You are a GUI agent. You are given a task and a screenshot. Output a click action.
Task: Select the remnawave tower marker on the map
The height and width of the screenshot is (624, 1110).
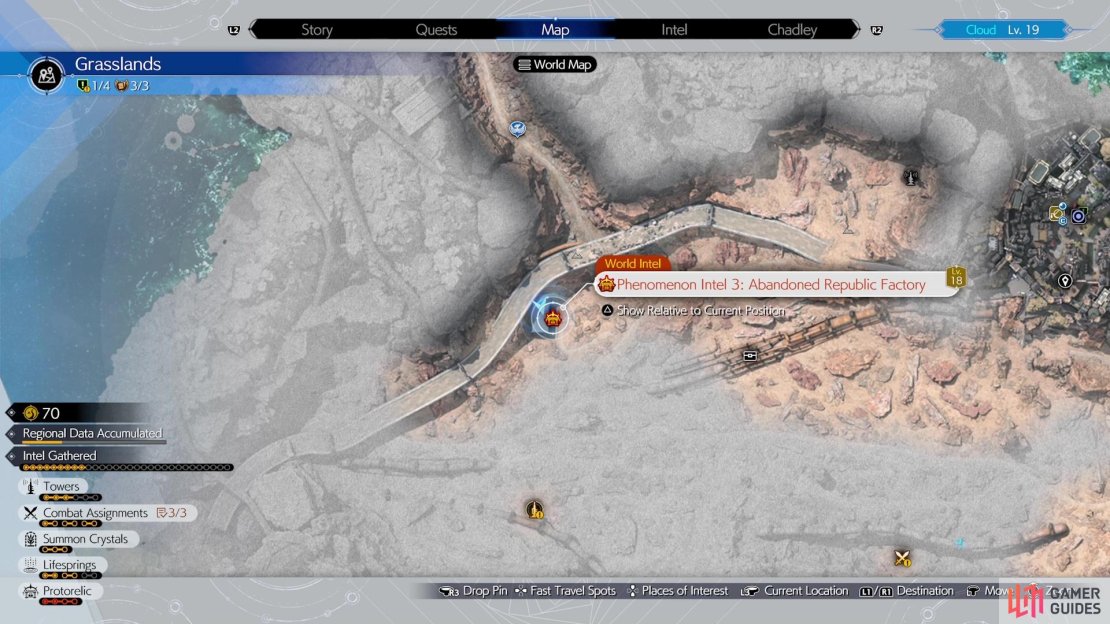pos(911,177)
